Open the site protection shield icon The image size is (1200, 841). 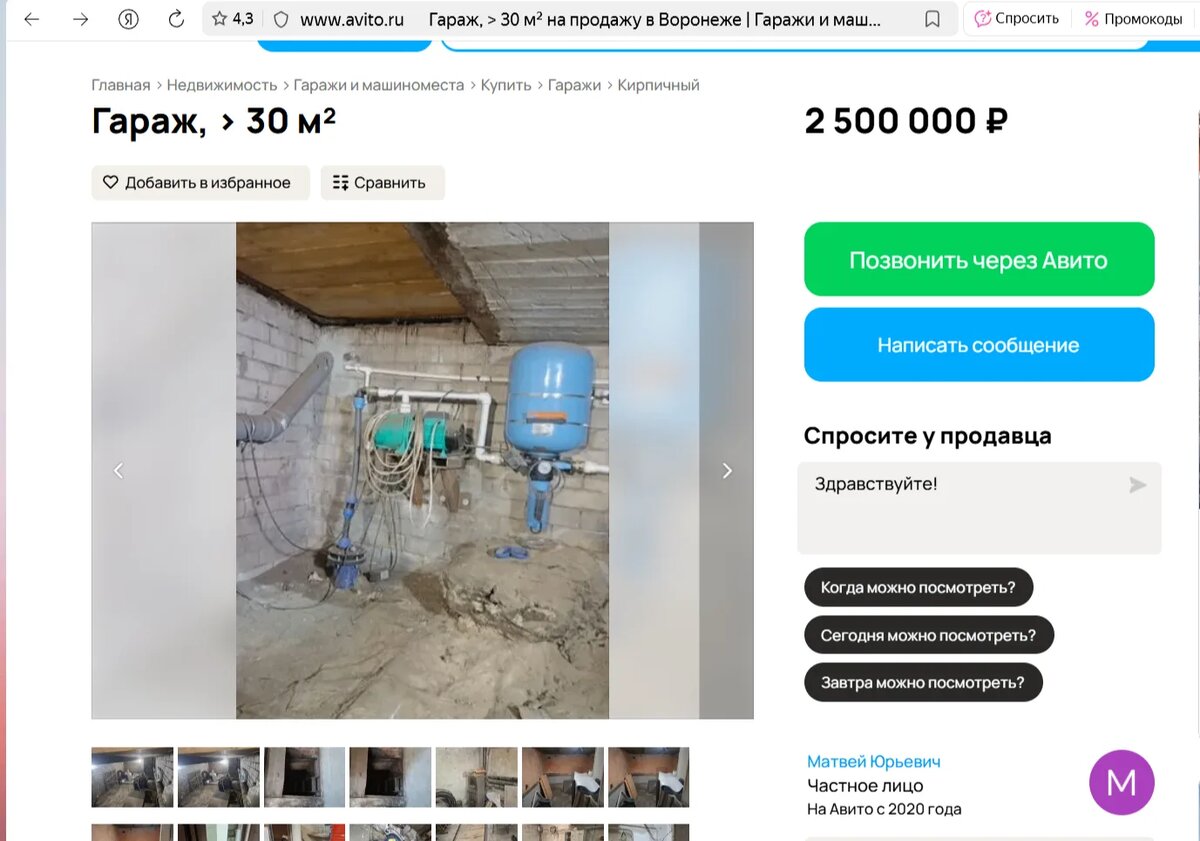(281, 19)
